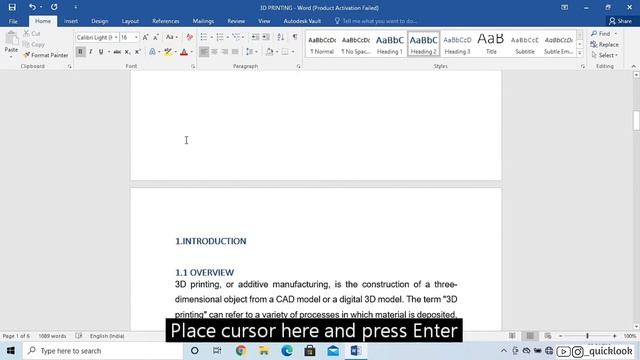Screen dimensions: 640x360
Task: Apply Subtitle style
Action: (525, 44)
